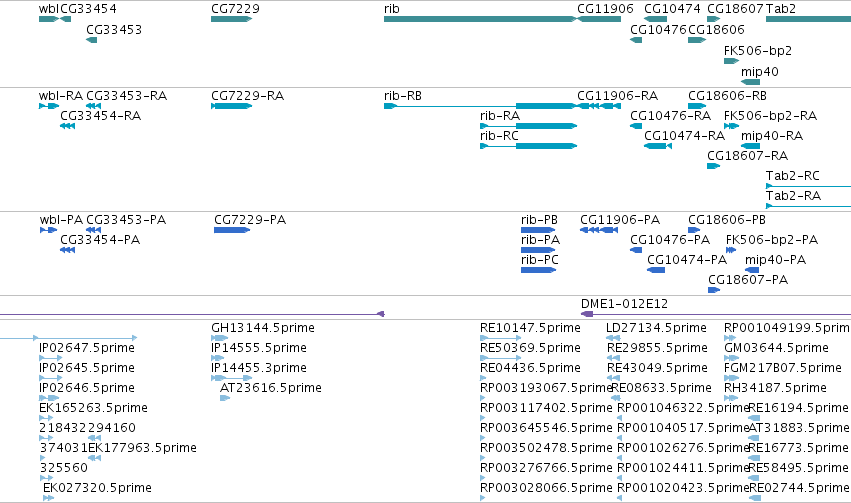This screenshot has width=851, height=503.
Task: Click the EK027320.5prime EST label
Action: coord(97,488)
